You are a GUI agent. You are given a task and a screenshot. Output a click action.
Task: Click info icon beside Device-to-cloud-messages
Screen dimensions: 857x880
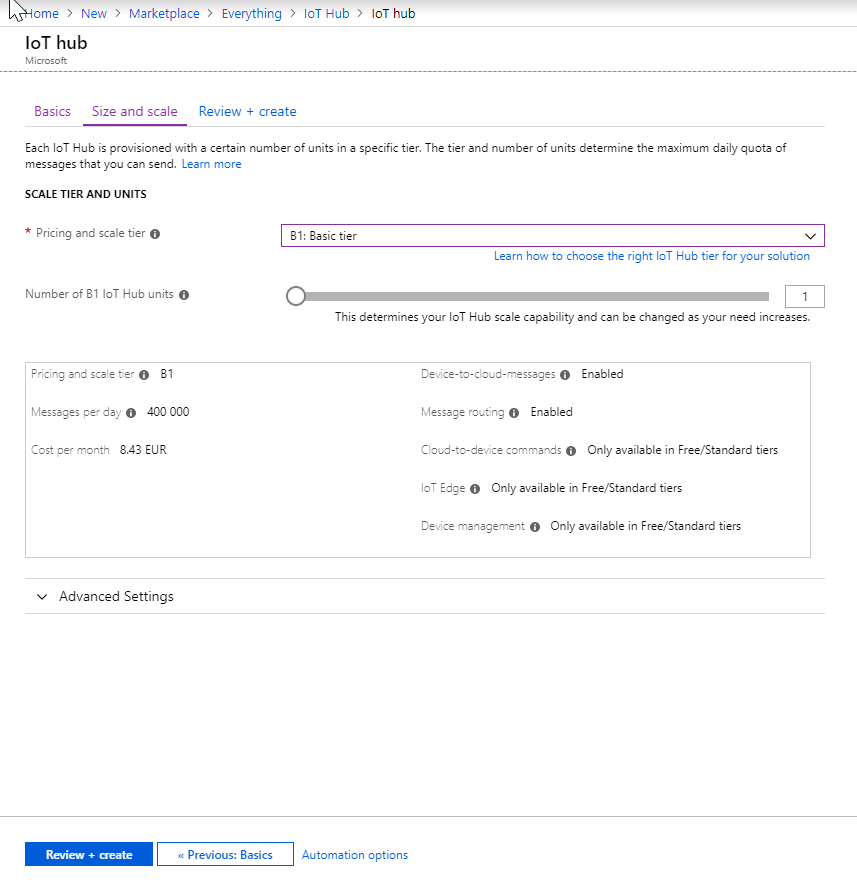566,375
